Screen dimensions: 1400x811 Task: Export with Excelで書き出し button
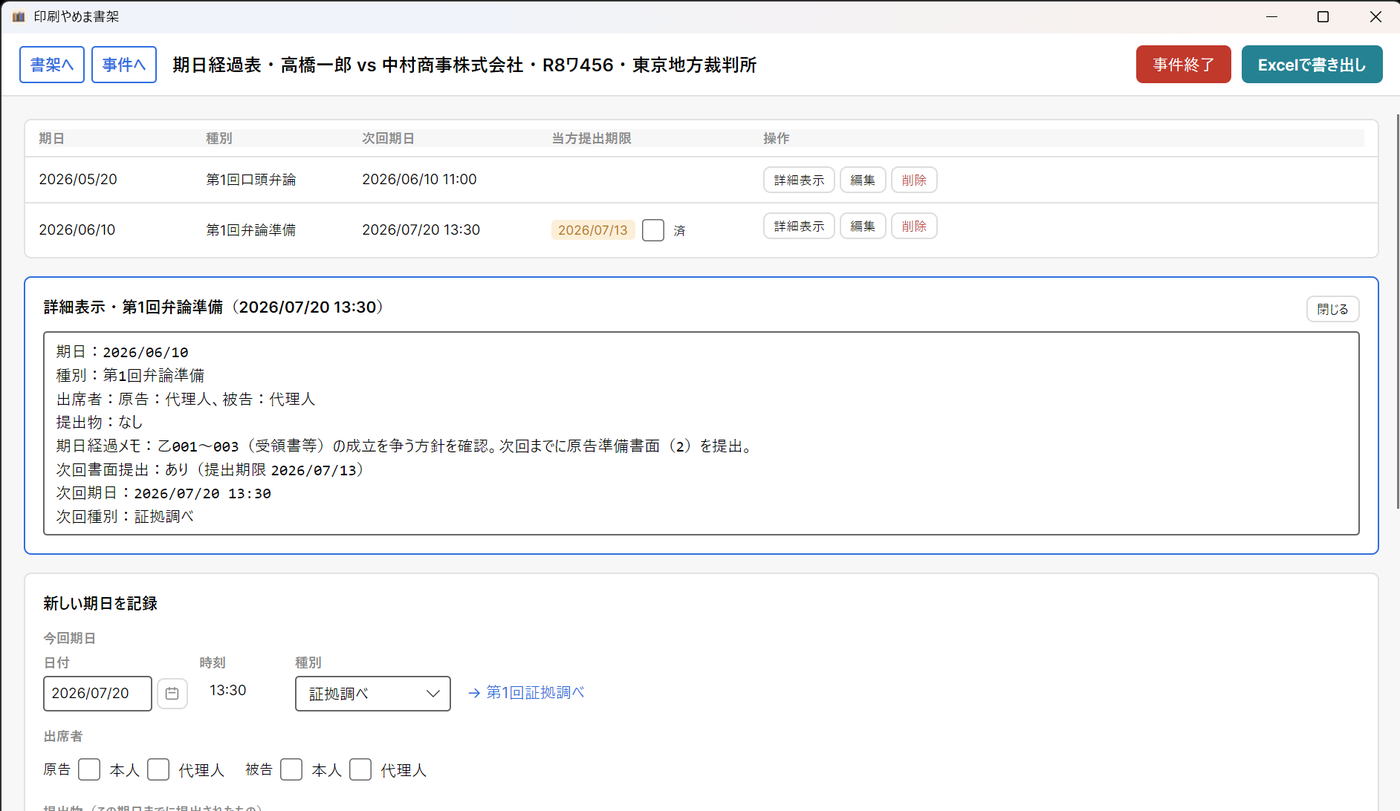click(1312, 65)
